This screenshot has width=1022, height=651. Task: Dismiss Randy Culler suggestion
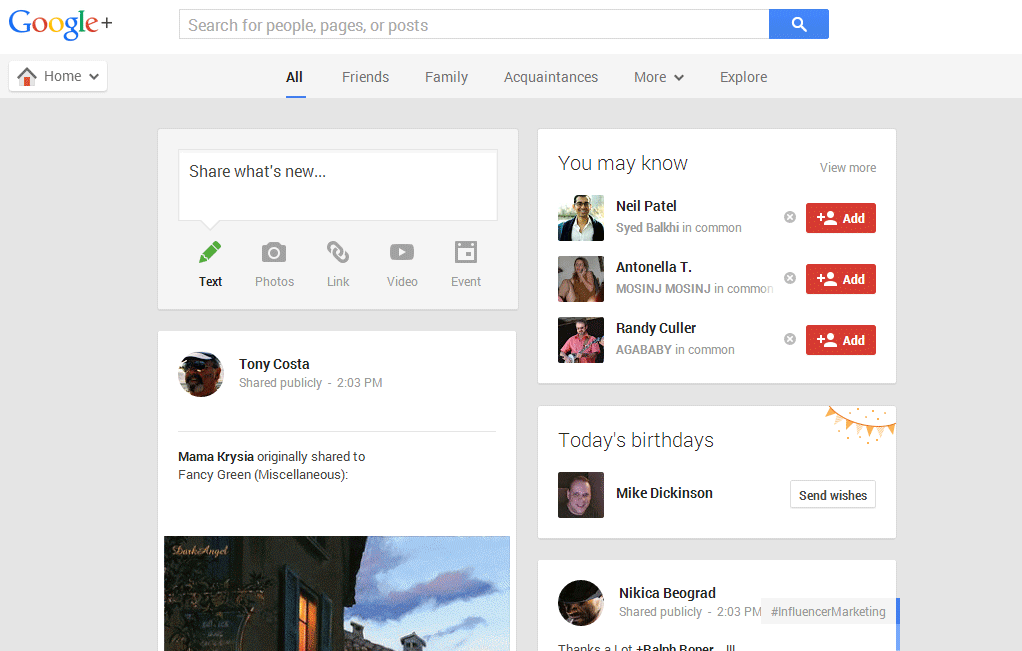coord(789,339)
